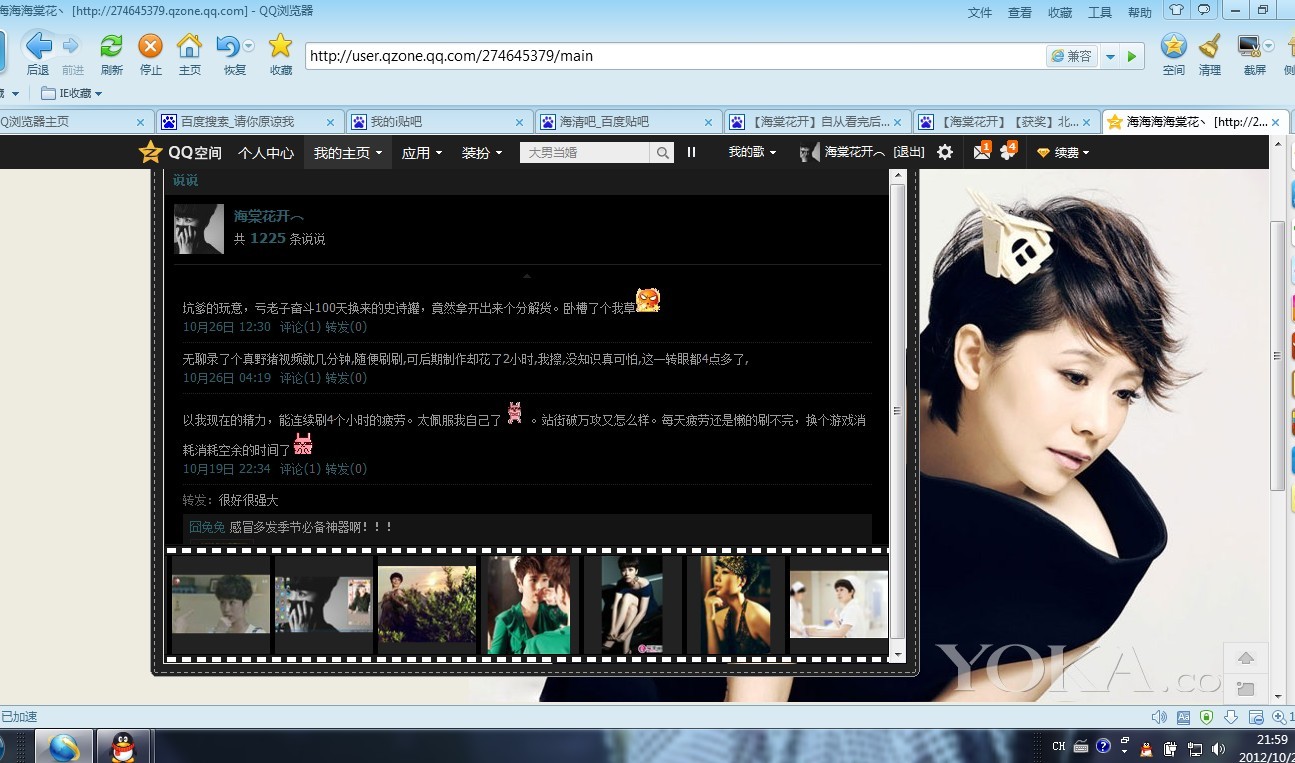Open the 装扮 dropdown menu
This screenshot has height=763, width=1295.
point(482,153)
